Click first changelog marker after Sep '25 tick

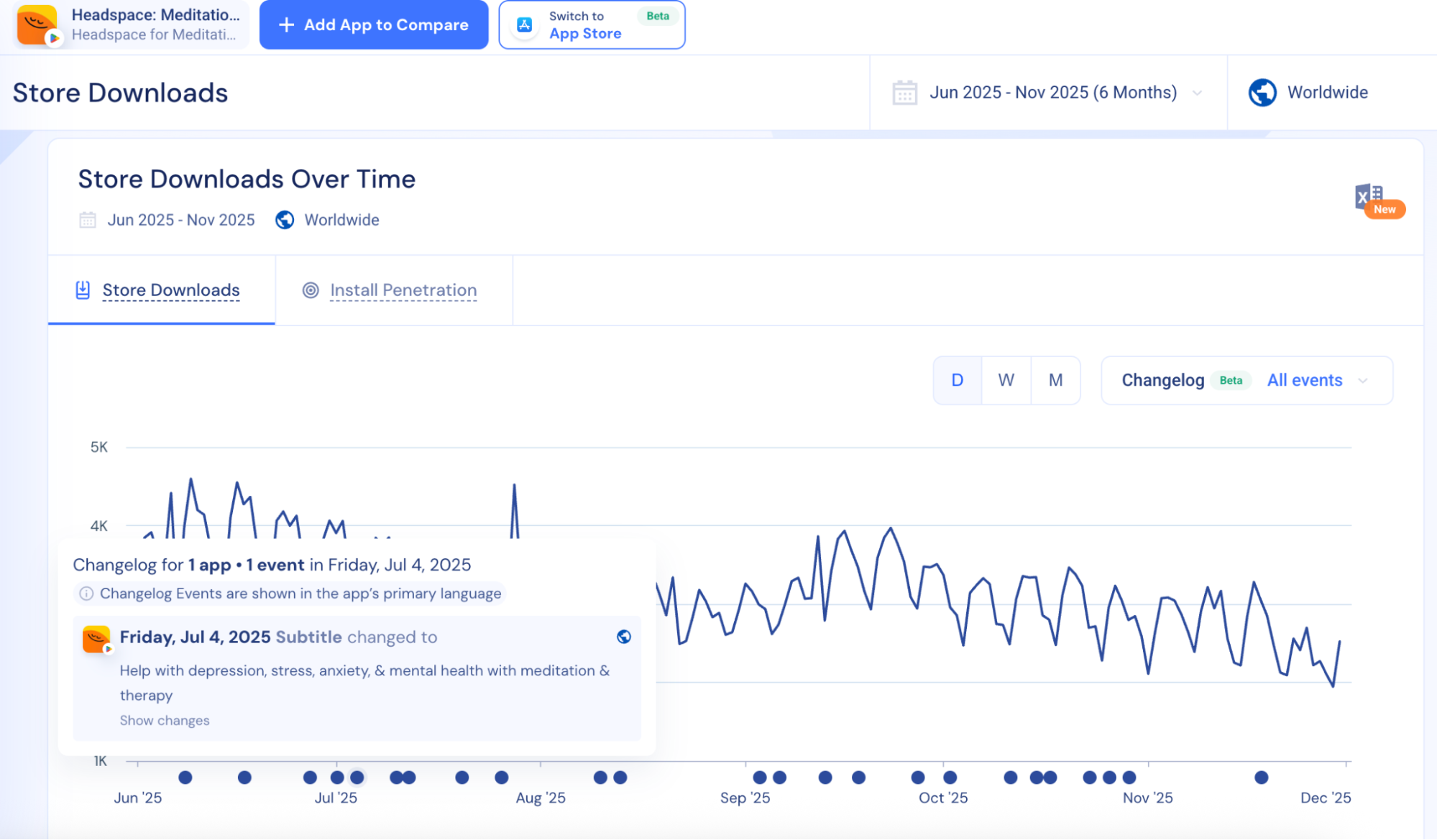[x=760, y=777]
